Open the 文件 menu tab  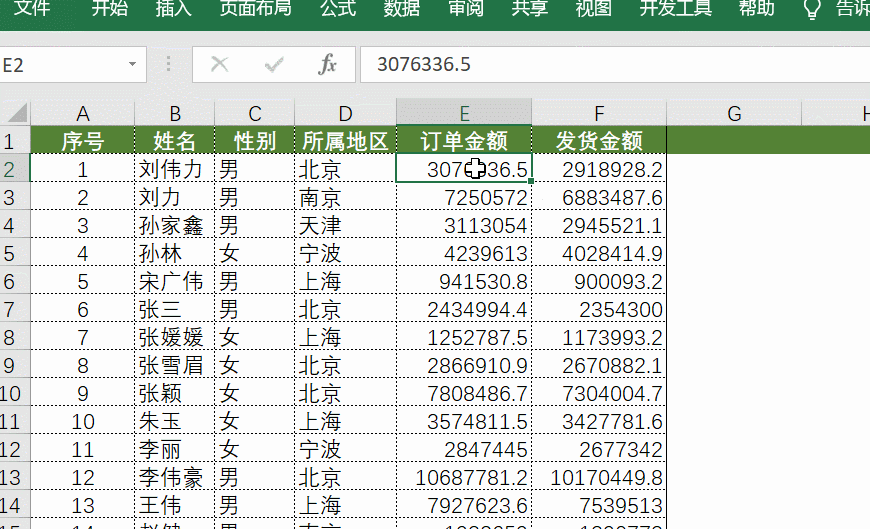[32, 8]
